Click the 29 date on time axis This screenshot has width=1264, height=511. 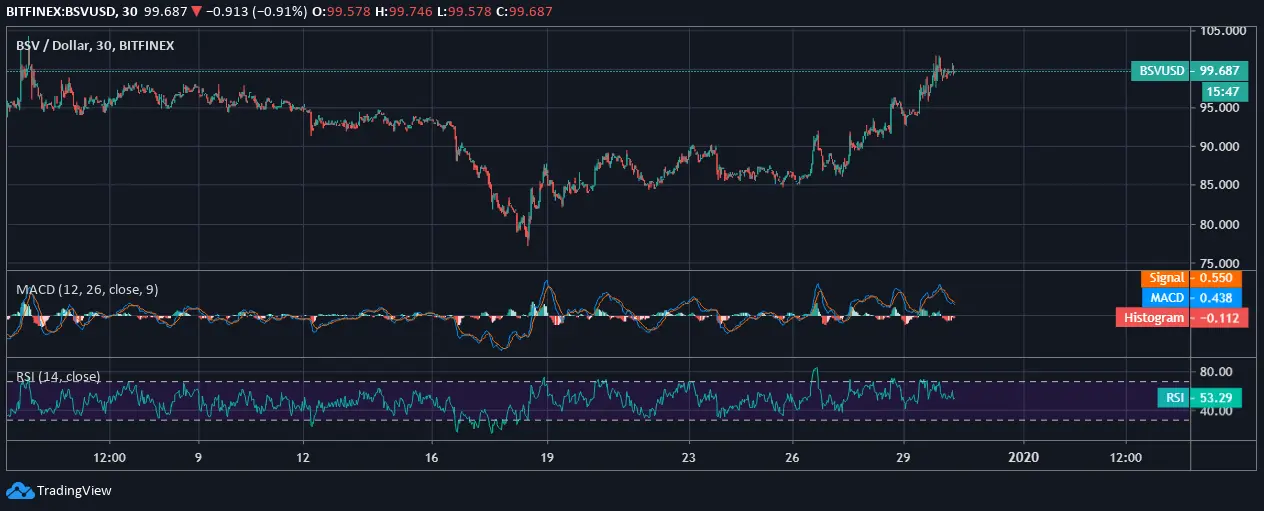pyautogui.click(x=903, y=456)
